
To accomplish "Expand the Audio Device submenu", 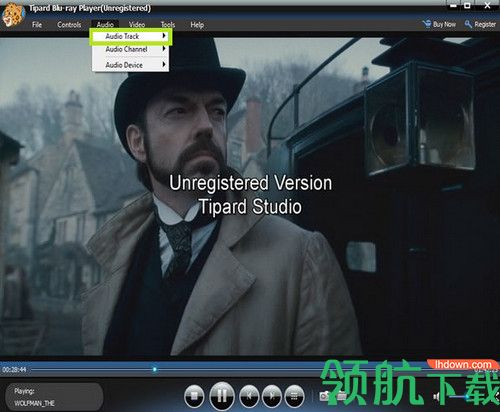I will (130, 65).
